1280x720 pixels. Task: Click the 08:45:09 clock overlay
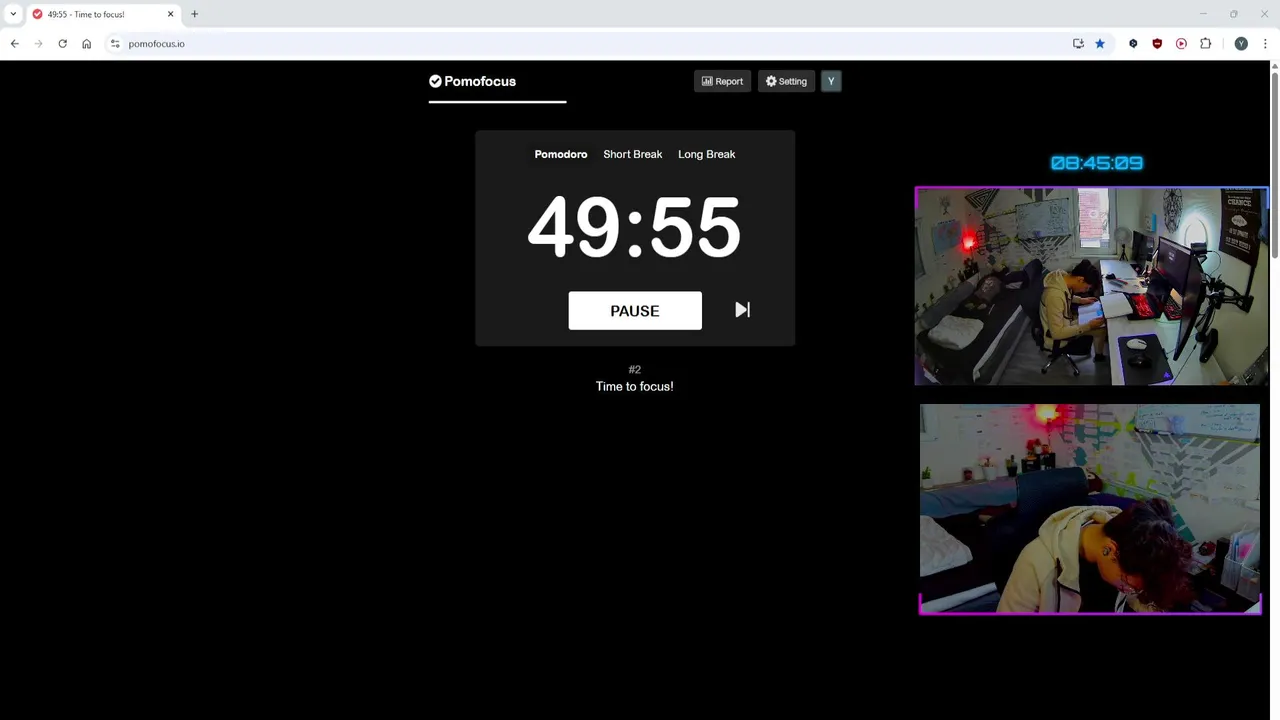tap(1097, 163)
